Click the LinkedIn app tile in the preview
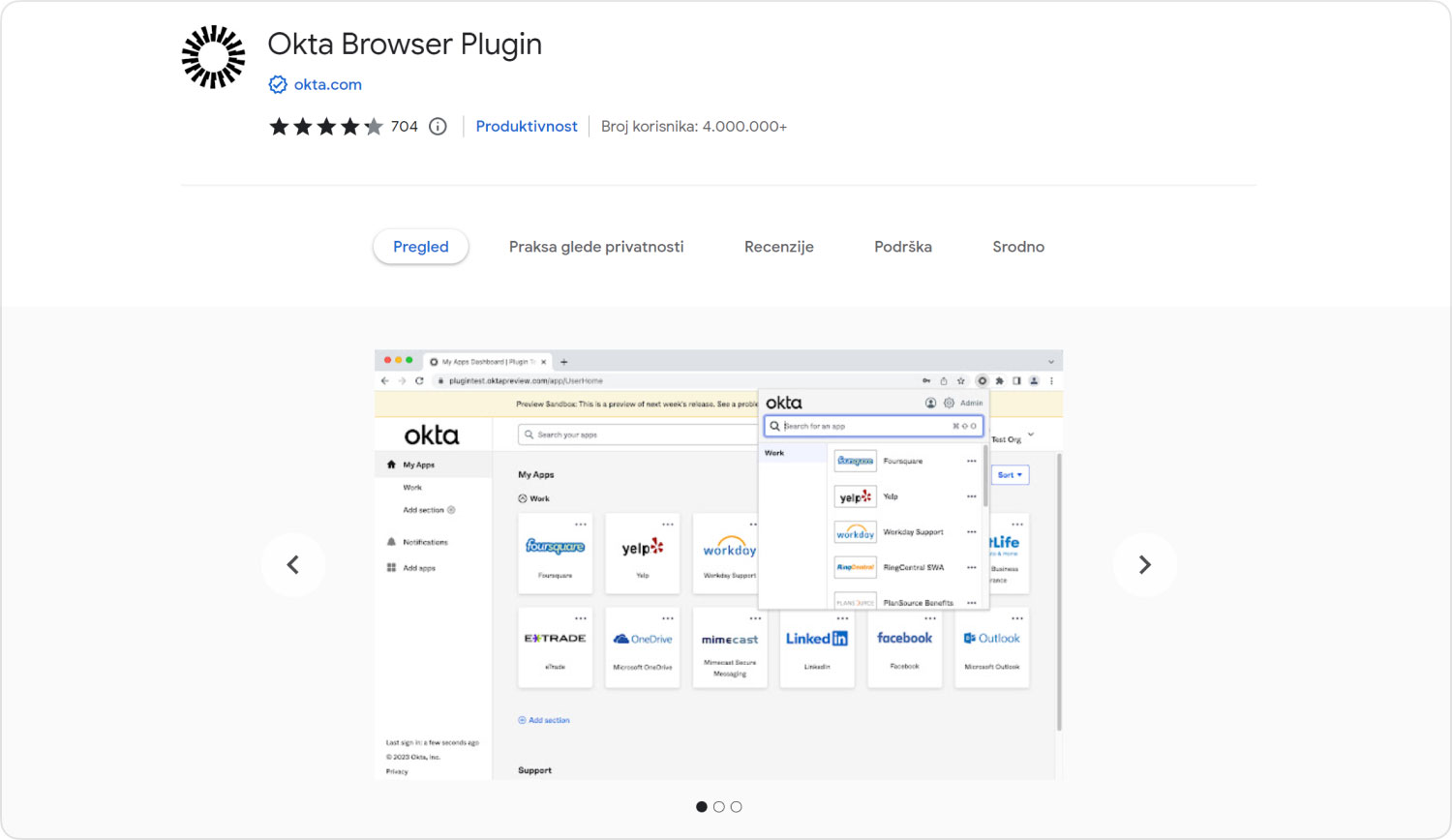Image resolution: width=1452 pixels, height=840 pixels. [x=817, y=647]
